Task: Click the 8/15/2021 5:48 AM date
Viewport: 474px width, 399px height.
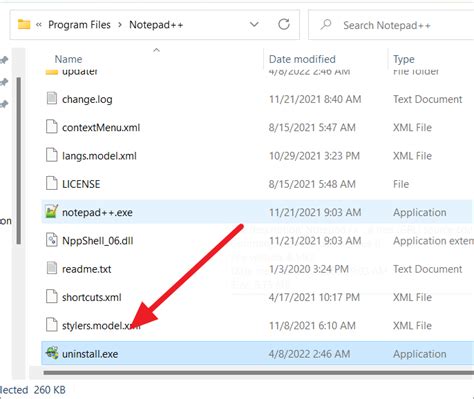Action: click(312, 184)
